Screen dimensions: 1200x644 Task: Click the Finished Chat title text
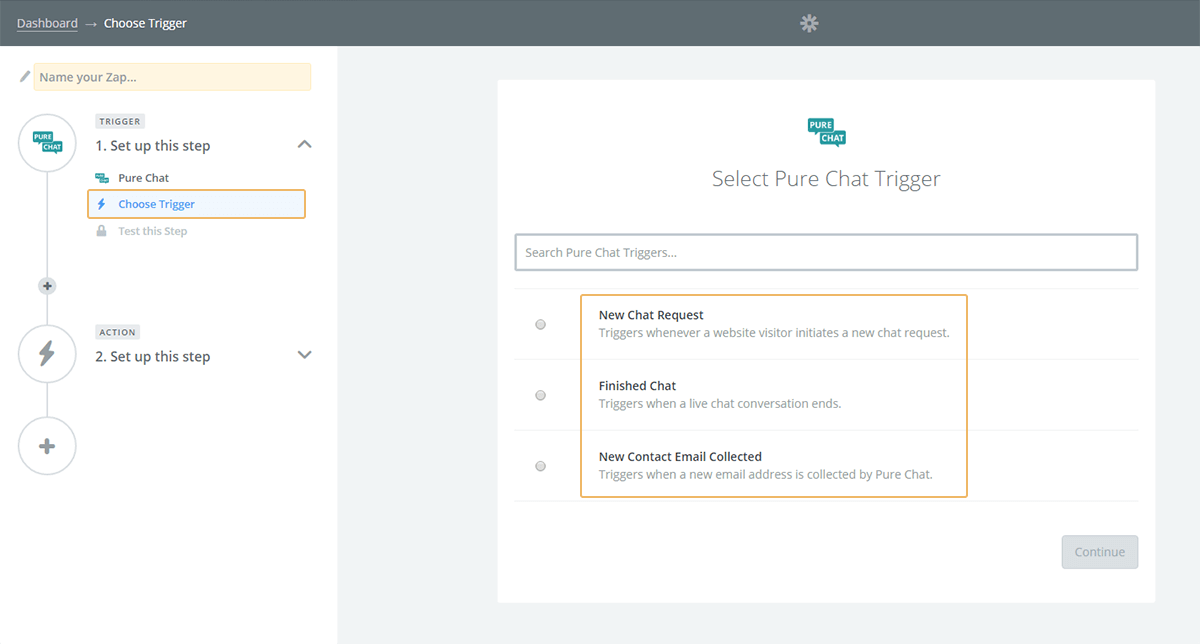click(638, 386)
